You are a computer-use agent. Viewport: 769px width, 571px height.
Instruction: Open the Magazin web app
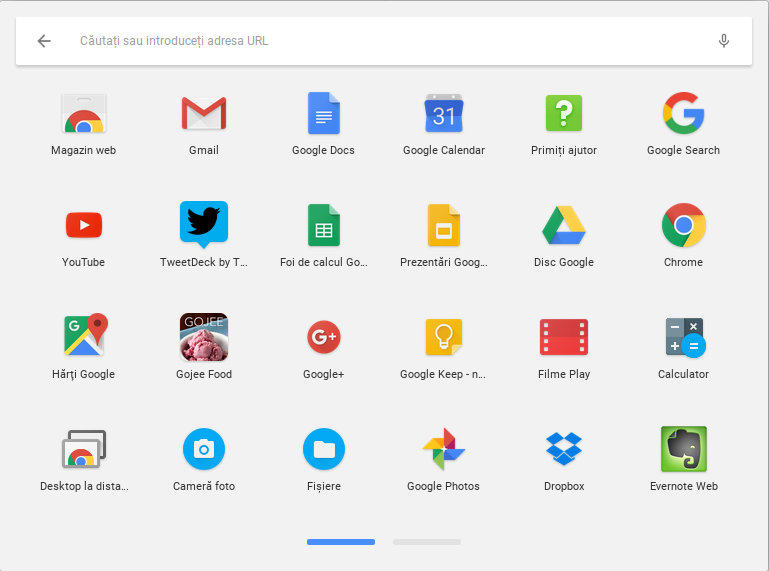click(84, 113)
